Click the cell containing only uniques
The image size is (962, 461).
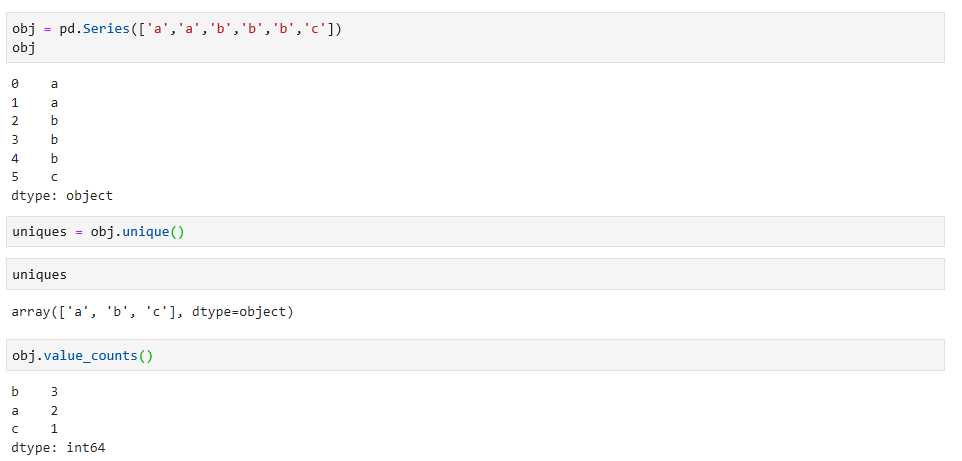pos(475,274)
